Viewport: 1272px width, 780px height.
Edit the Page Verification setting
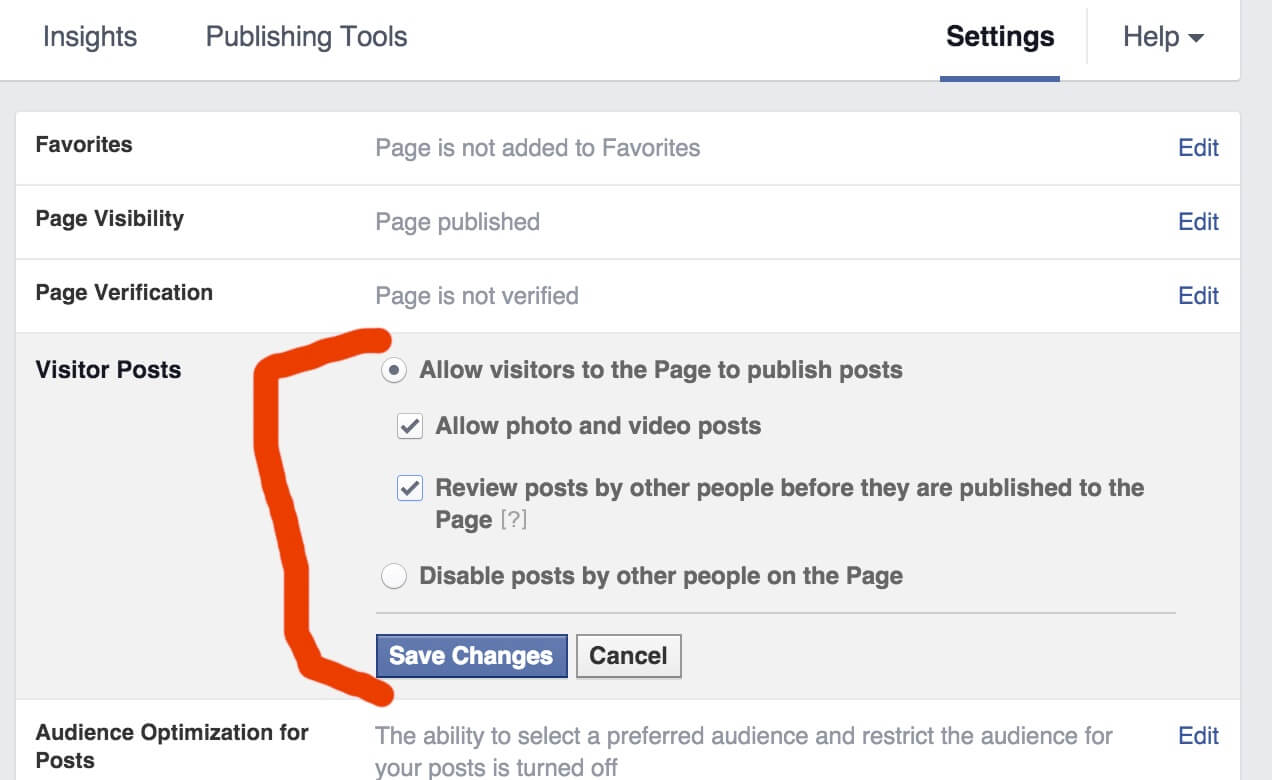[x=1198, y=296]
